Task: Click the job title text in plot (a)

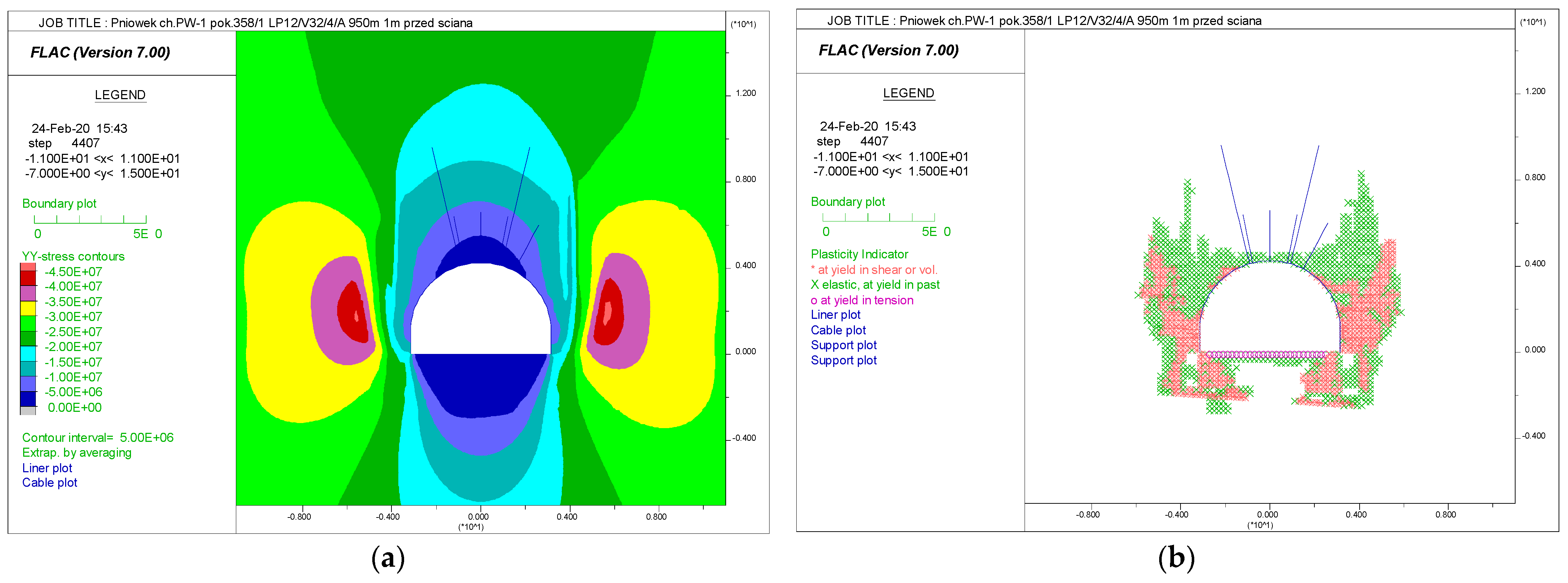Action: (256, 23)
